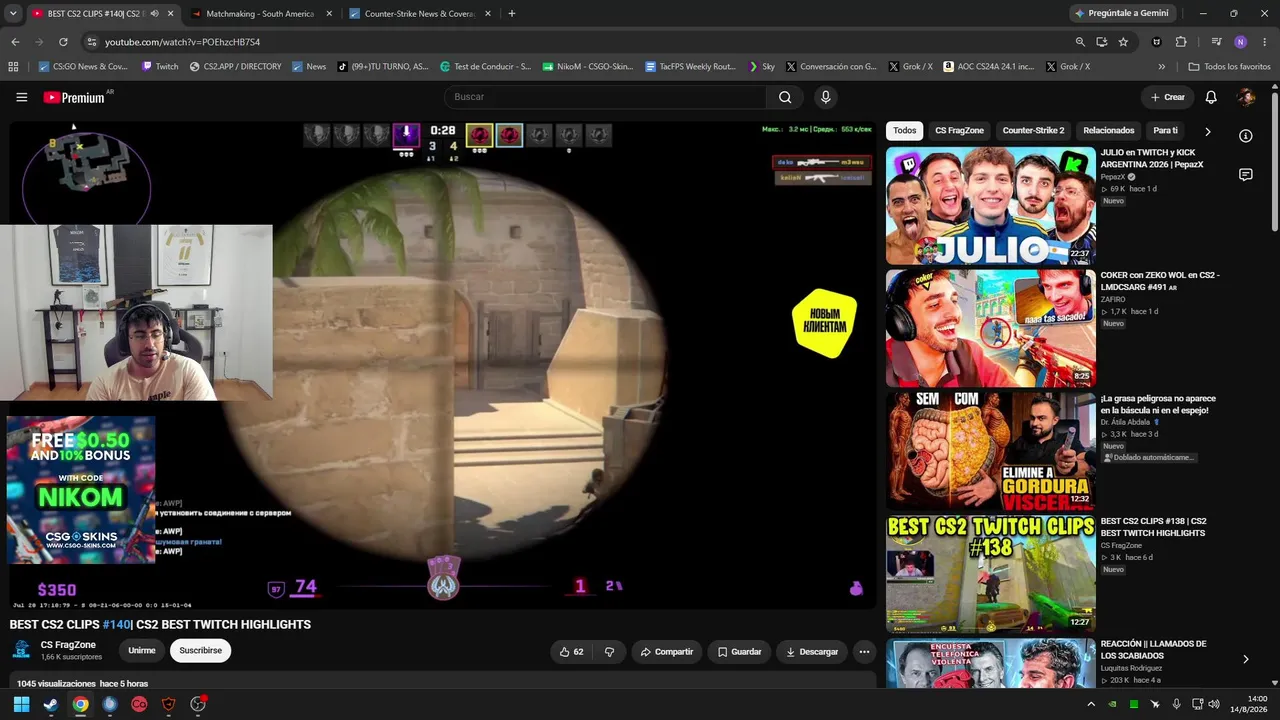Go back to the previous page
The height and width of the screenshot is (720, 1280).
tap(15, 42)
